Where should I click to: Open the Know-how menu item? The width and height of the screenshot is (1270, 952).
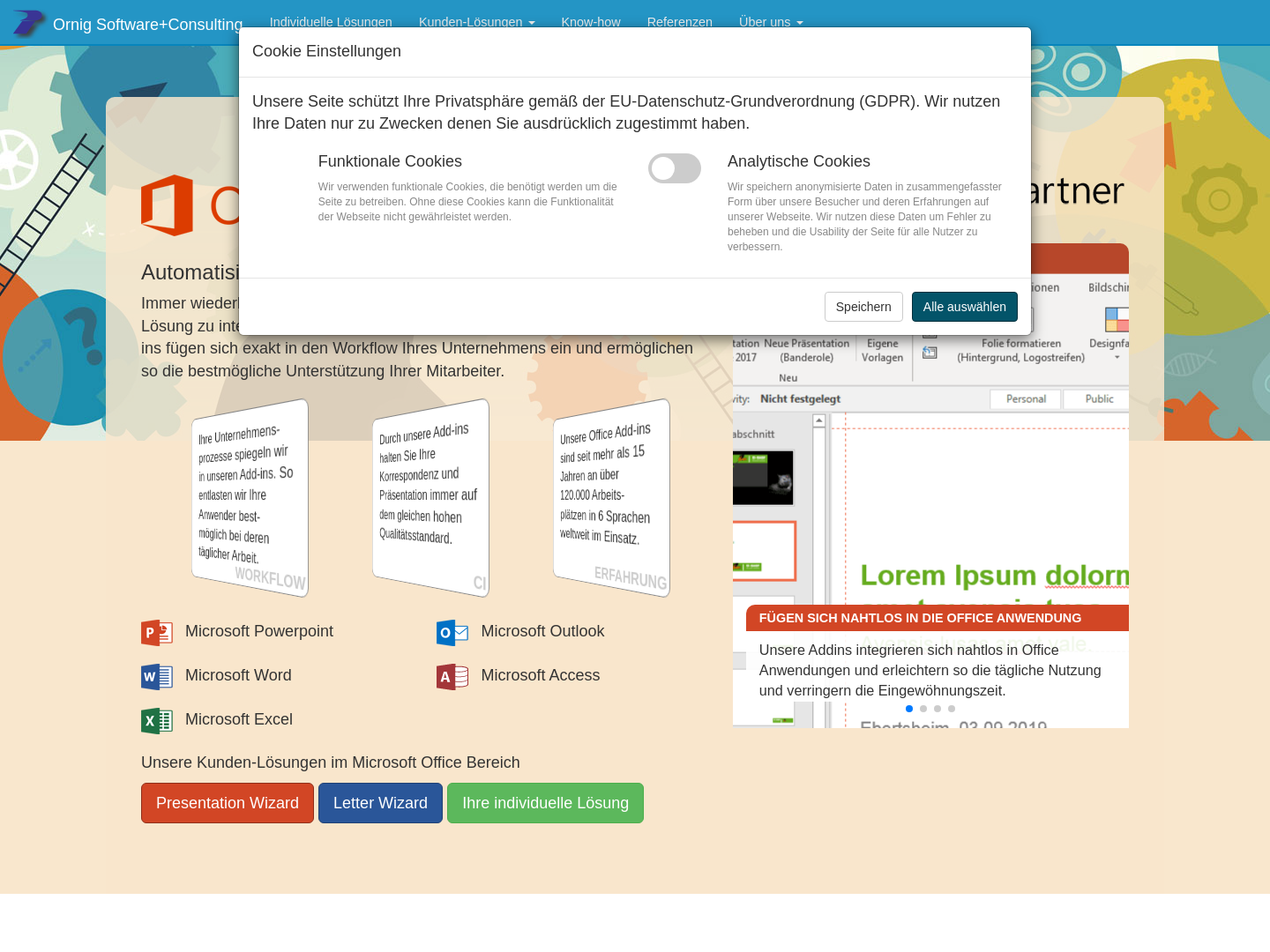coord(591,22)
